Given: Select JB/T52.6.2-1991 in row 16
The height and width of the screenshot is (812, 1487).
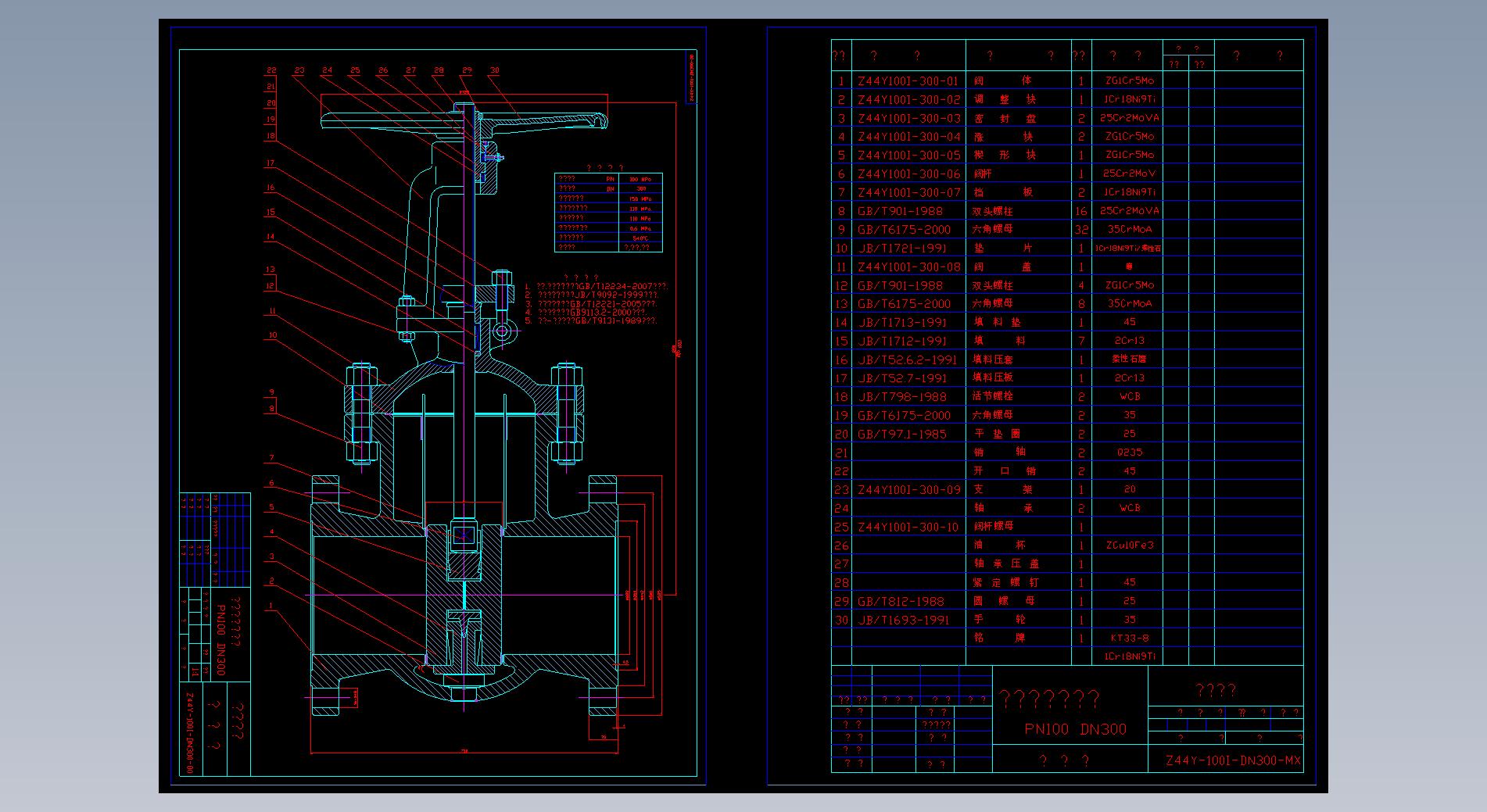Looking at the screenshot, I should pyautogui.click(x=907, y=359).
